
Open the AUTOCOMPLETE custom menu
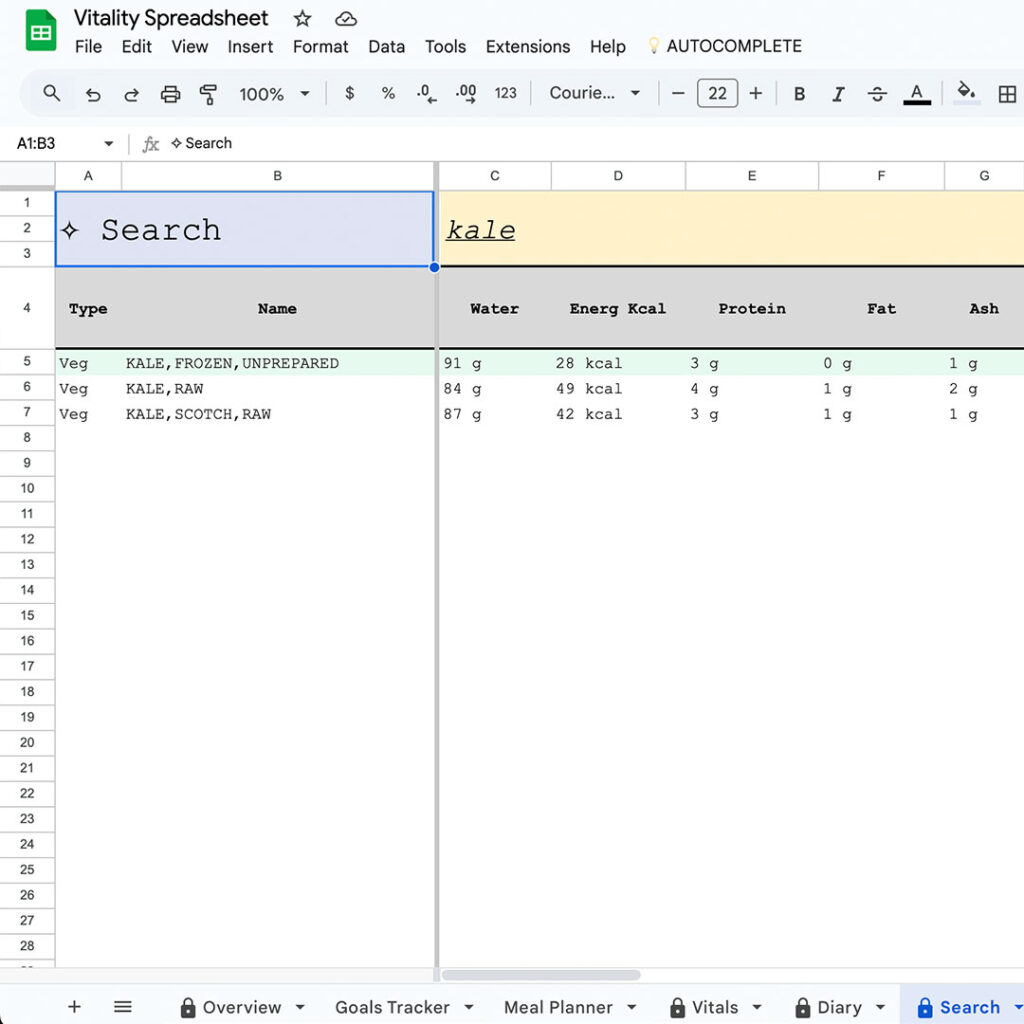tap(733, 46)
